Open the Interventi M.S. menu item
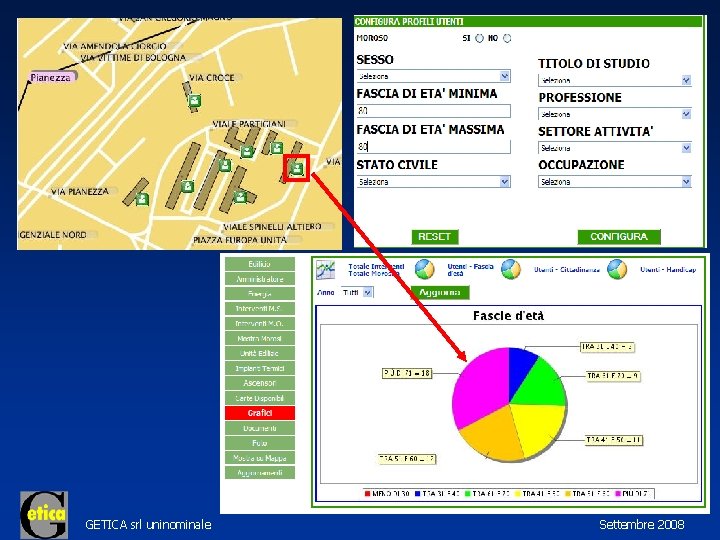The image size is (720, 540). [x=259, y=309]
